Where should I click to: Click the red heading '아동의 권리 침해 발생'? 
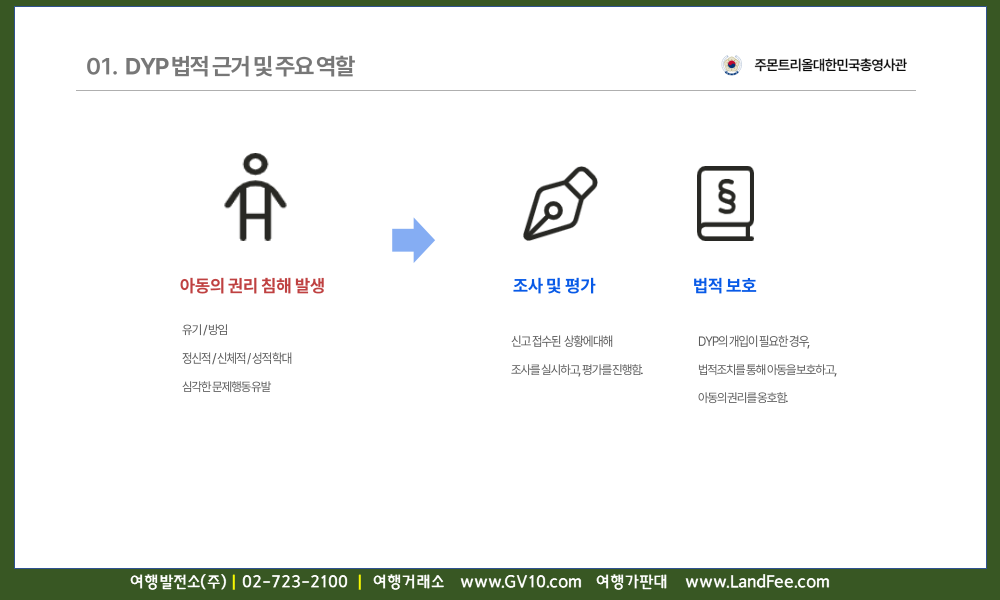(x=252, y=286)
